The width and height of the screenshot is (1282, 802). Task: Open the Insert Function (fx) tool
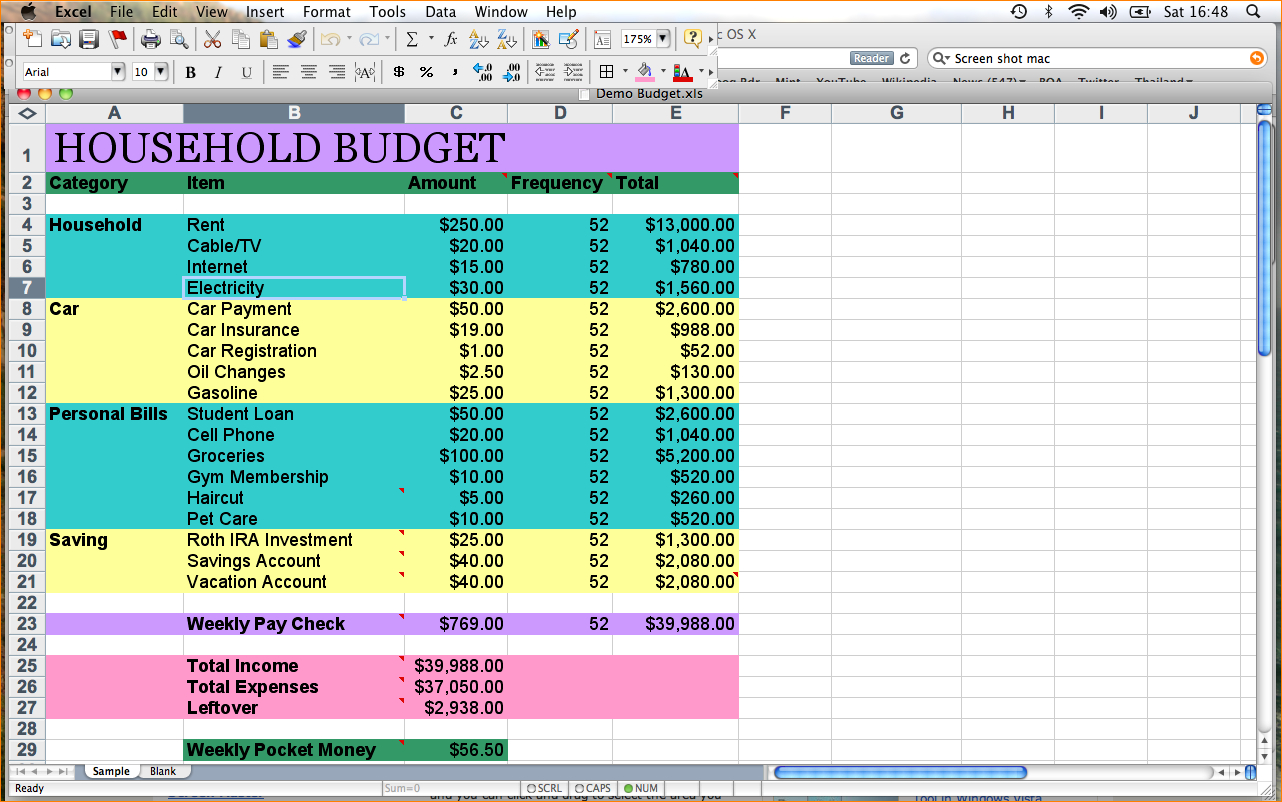(450, 38)
